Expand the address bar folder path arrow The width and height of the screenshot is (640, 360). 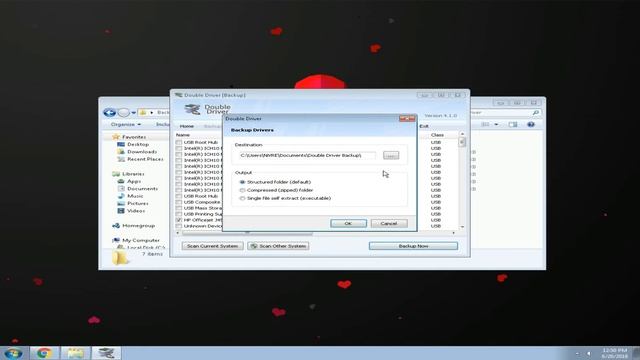151,113
